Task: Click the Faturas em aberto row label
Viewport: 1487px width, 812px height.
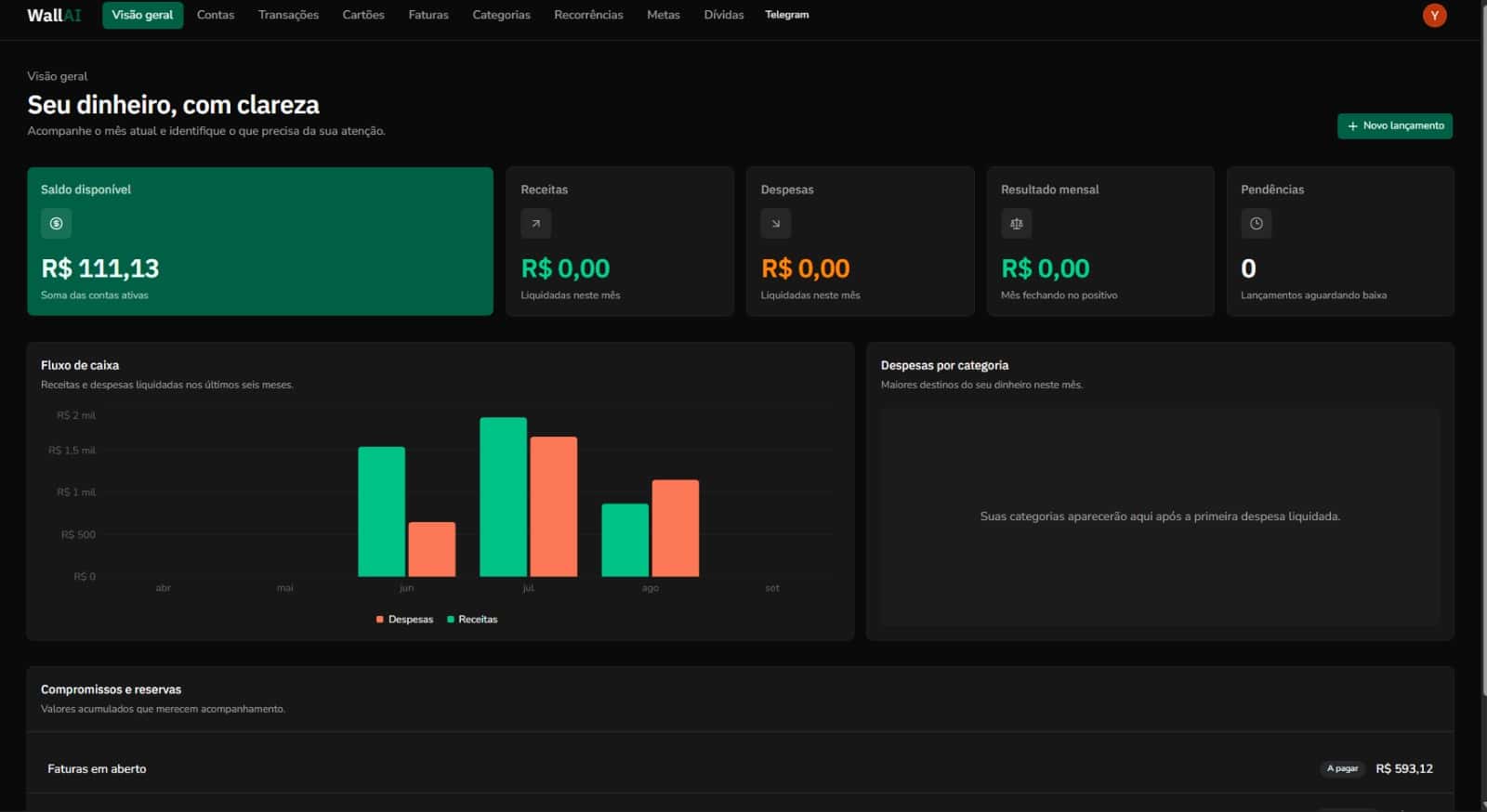Action: pos(97,768)
